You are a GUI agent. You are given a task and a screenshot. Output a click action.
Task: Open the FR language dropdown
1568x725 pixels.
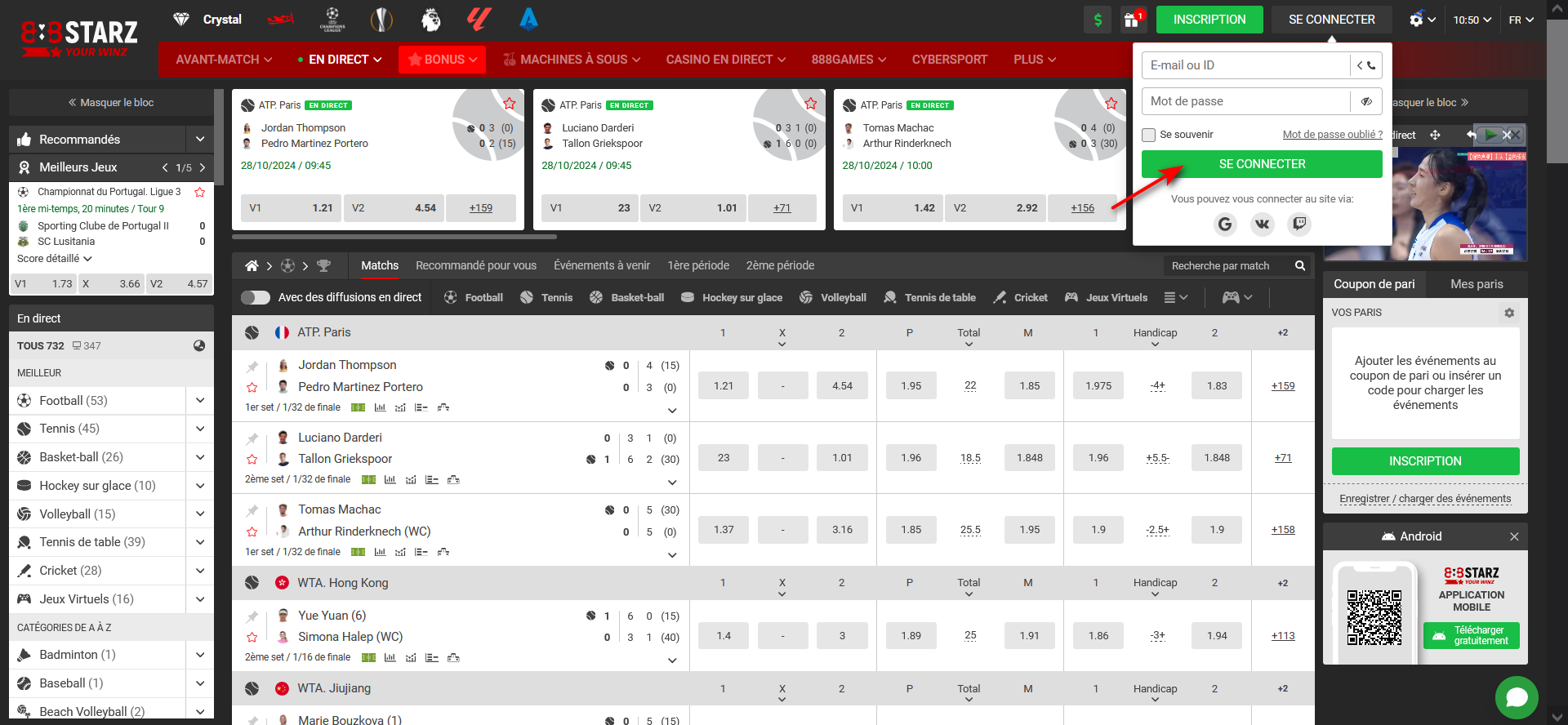tap(1521, 20)
